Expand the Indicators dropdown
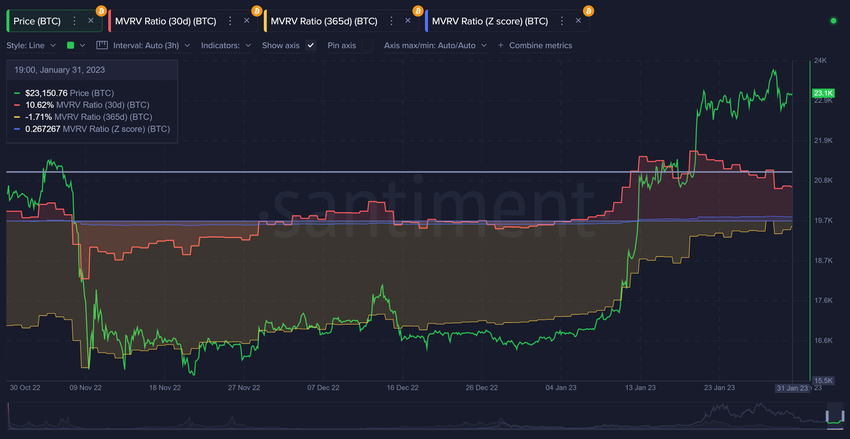Viewport: 850px width, 439px height. point(226,46)
